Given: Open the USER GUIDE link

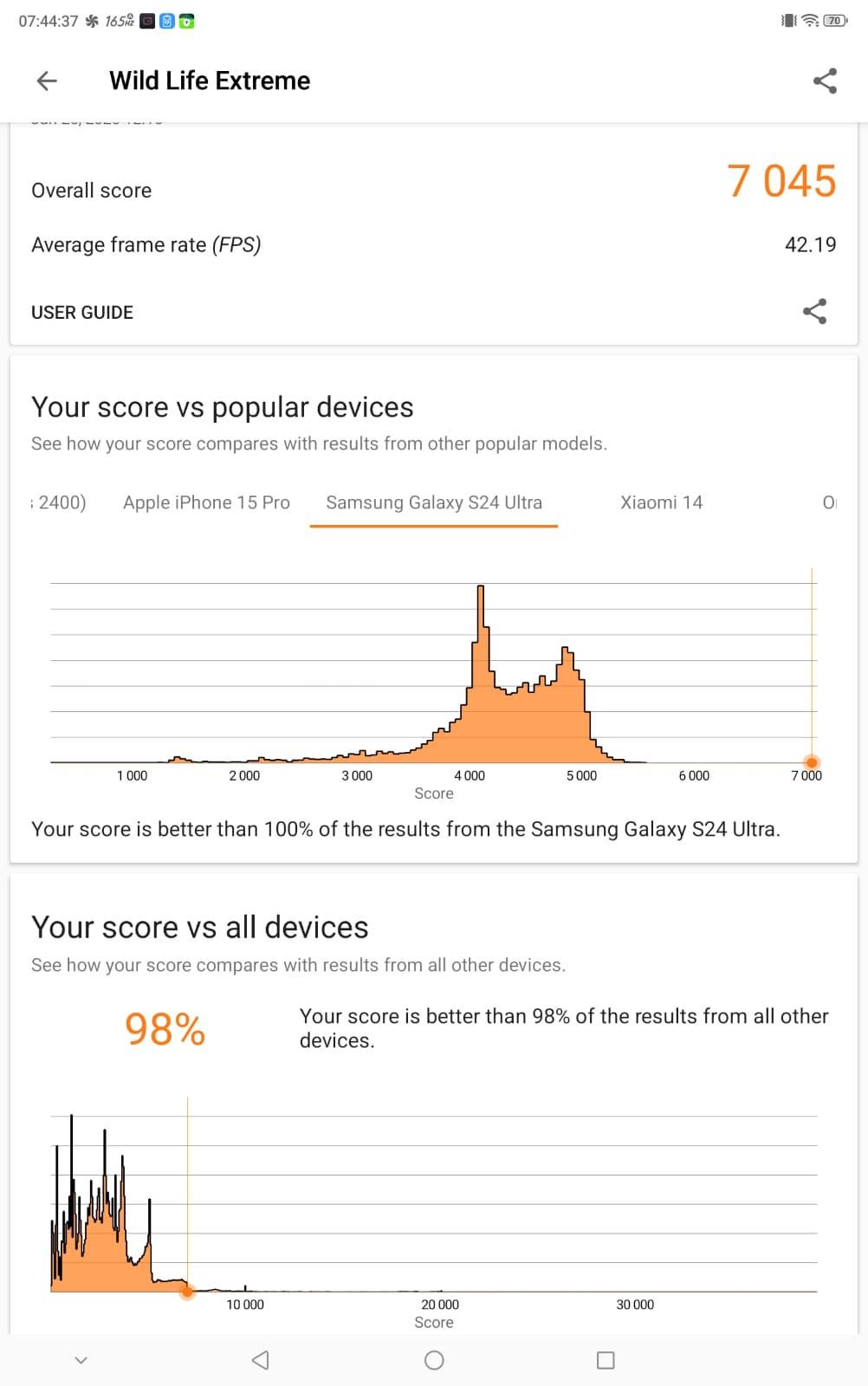Looking at the screenshot, I should (x=82, y=313).
